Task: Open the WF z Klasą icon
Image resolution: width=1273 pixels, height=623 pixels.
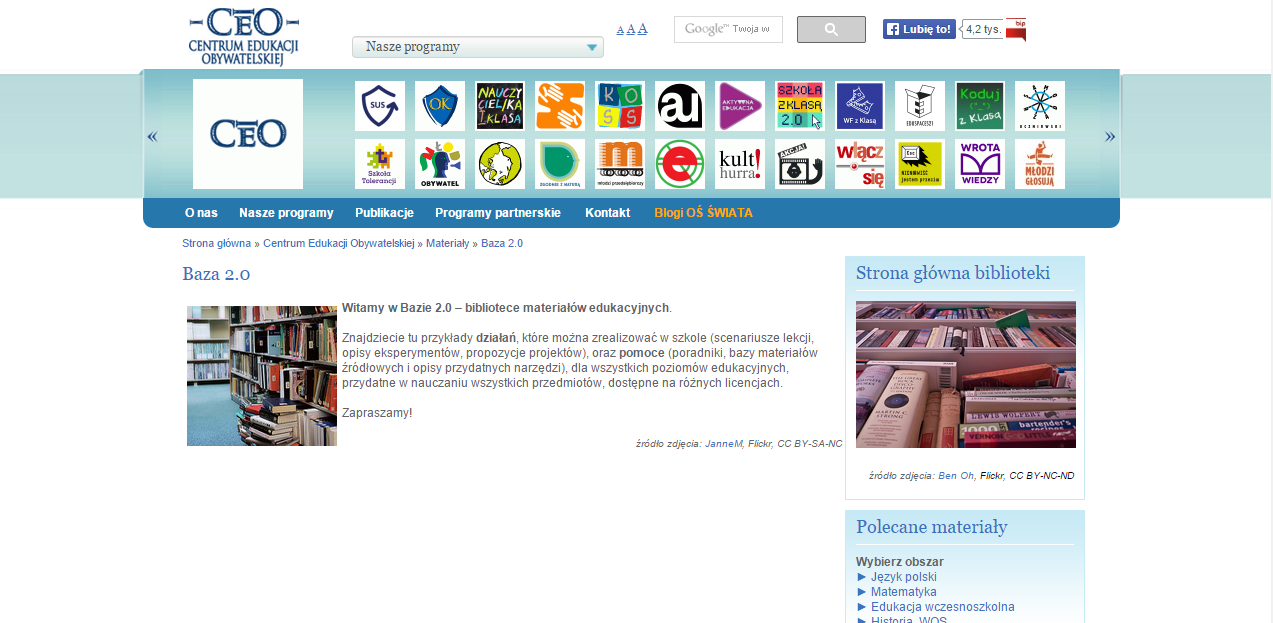Action: pos(860,106)
